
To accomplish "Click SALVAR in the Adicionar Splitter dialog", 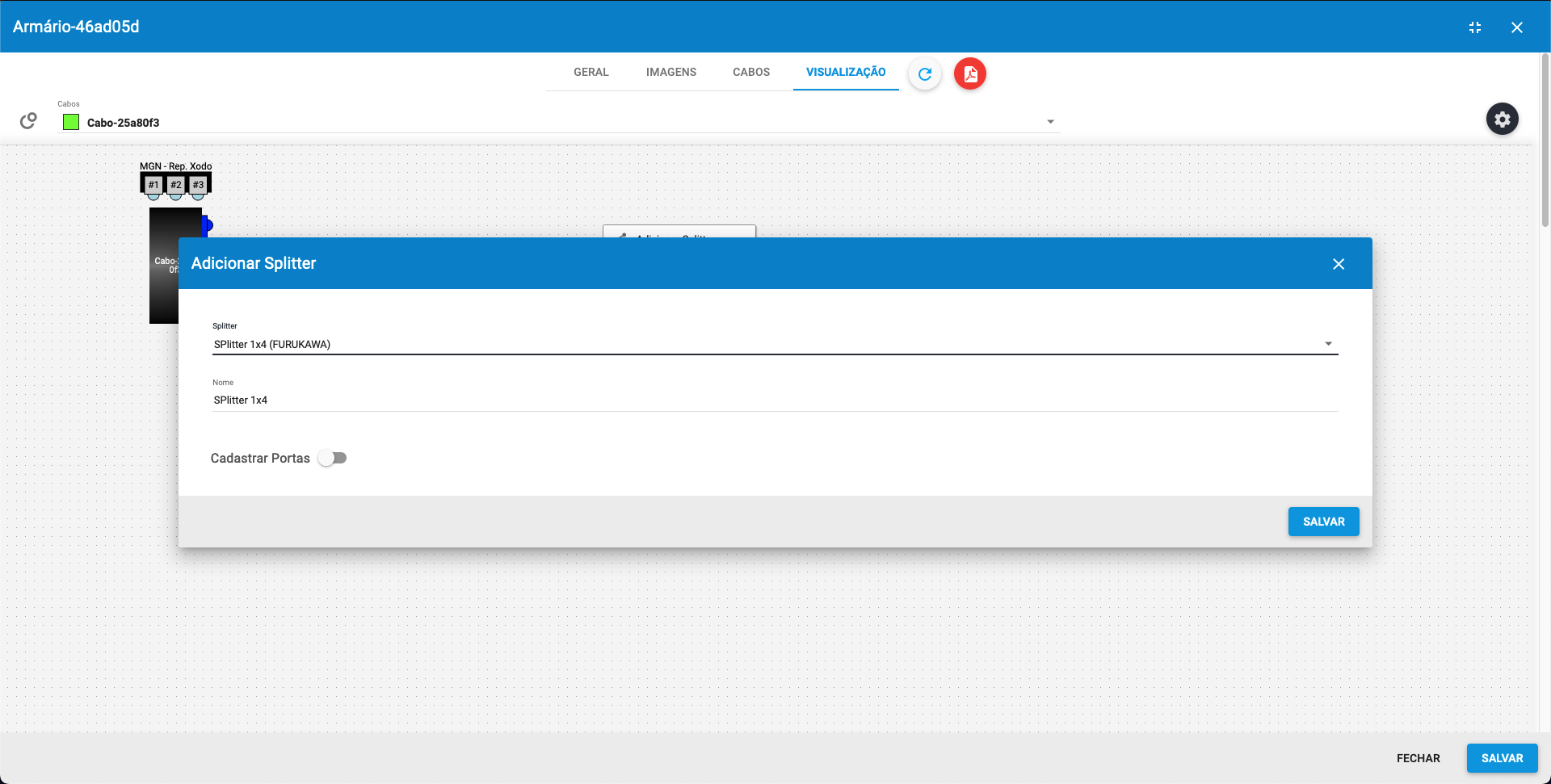I will click(1323, 522).
